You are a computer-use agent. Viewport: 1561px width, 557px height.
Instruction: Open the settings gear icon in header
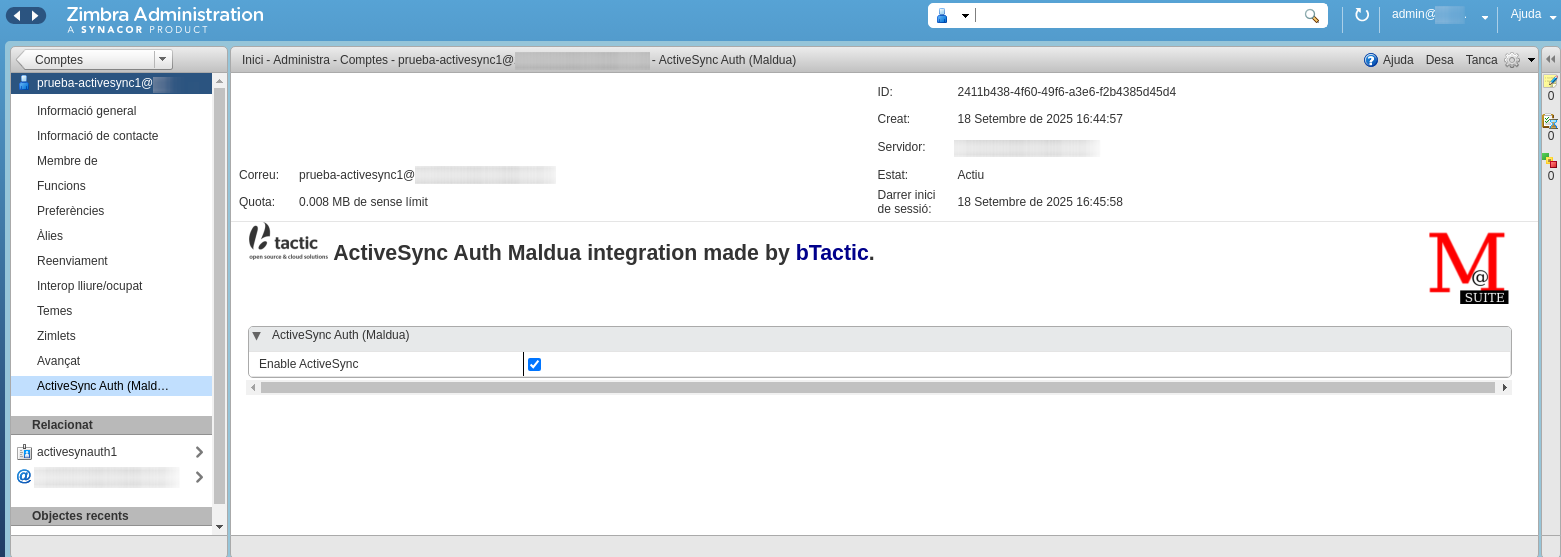click(1512, 60)
